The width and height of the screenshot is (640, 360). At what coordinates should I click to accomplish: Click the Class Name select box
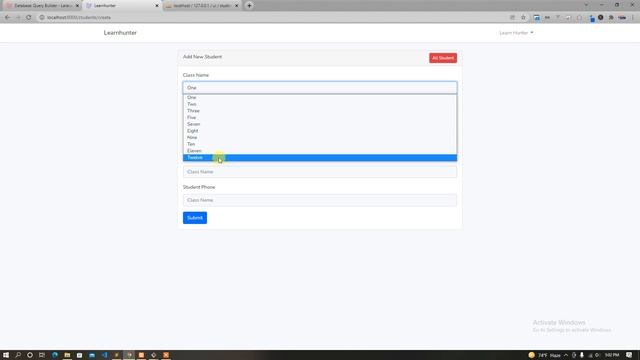[320, 88]
